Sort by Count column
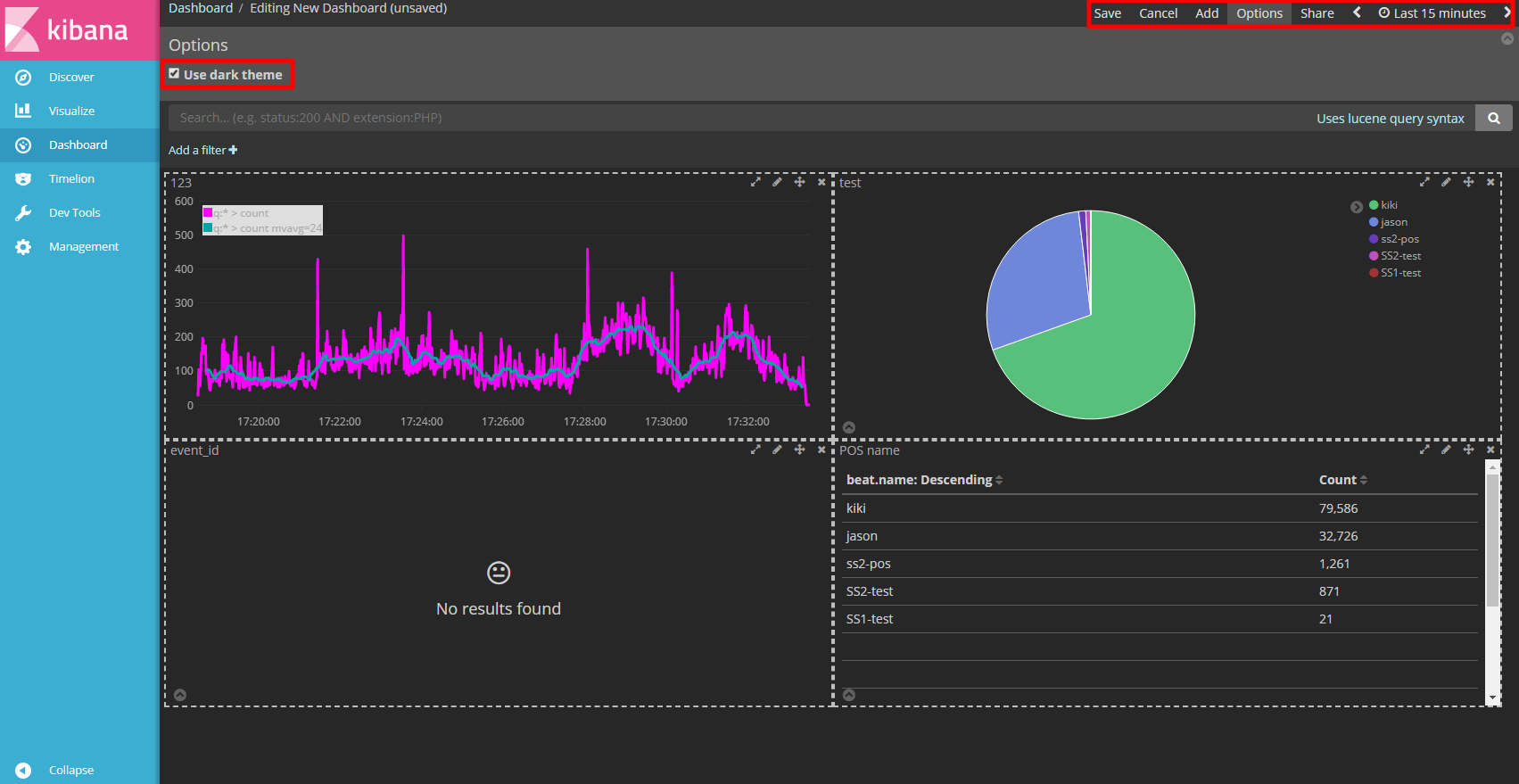This screenshot has width=1519, height=784. tap(1342, 480)
